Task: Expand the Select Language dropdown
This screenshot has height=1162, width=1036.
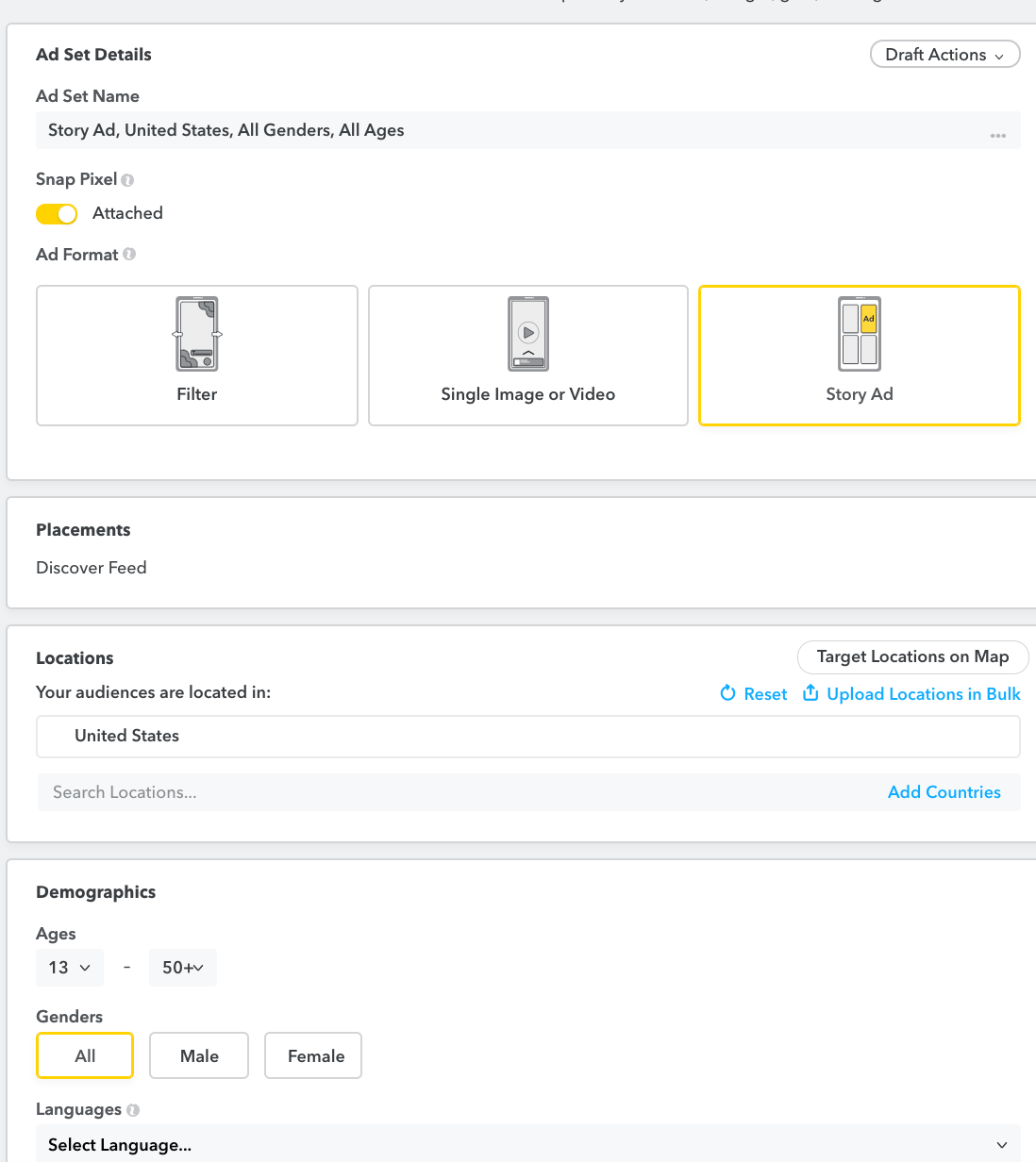Action: click(x=527, y=1144)
